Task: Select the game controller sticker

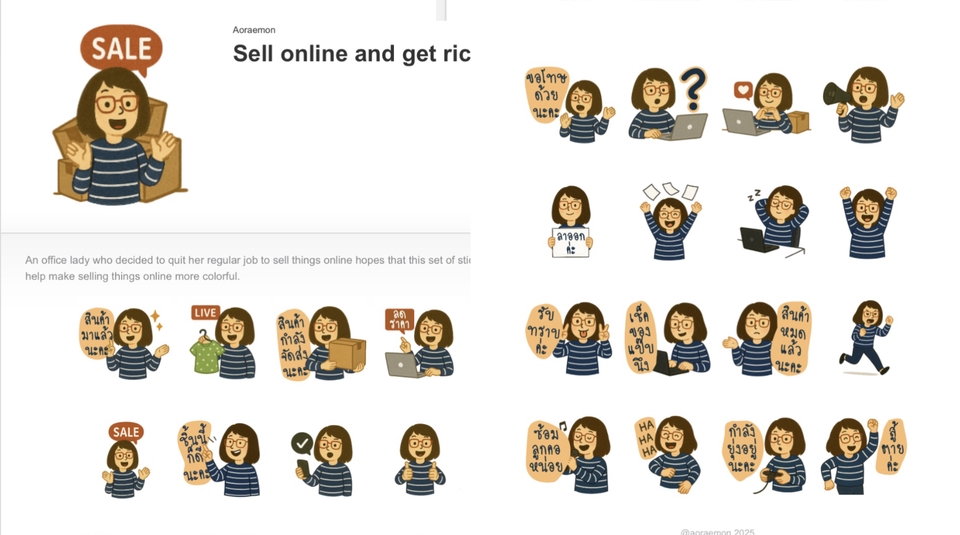Action: [765, 455]
